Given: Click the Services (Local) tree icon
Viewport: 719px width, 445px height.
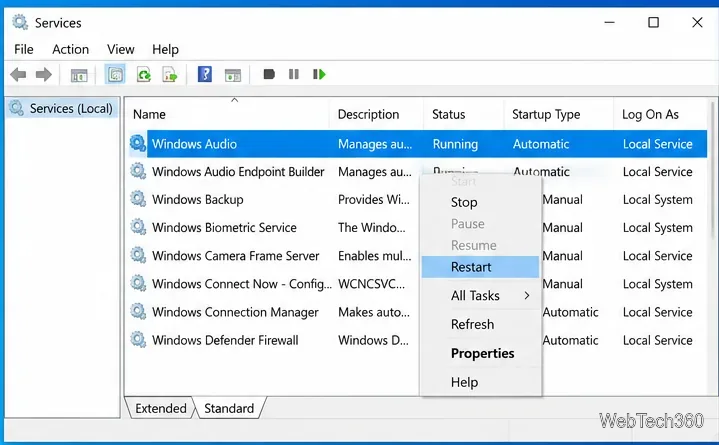Looking at the screenshot, I should (17, 108).
